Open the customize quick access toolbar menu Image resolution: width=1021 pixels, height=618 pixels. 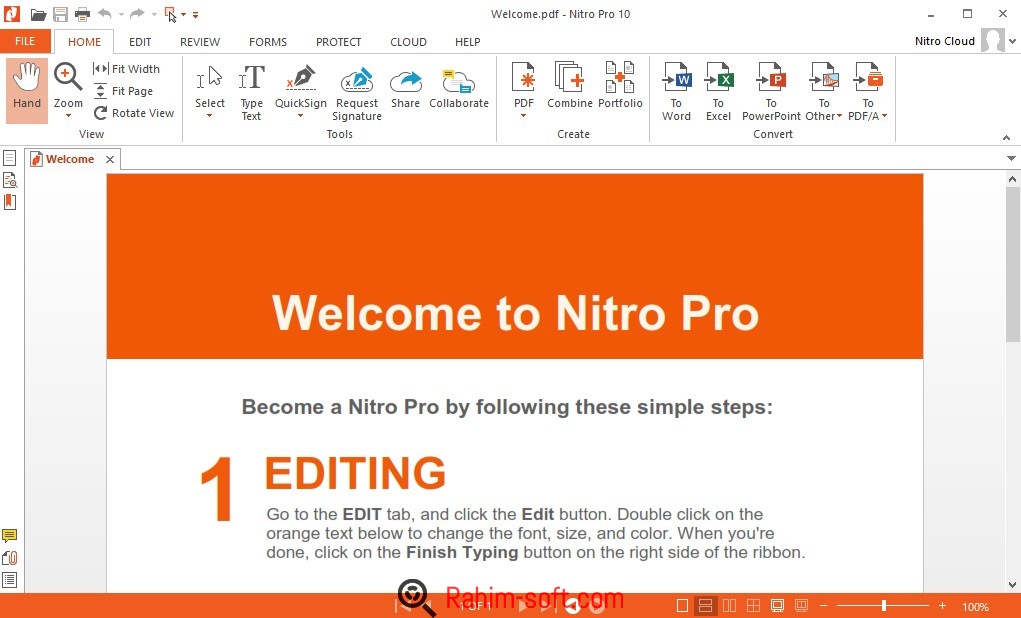(x=195, y=14)
